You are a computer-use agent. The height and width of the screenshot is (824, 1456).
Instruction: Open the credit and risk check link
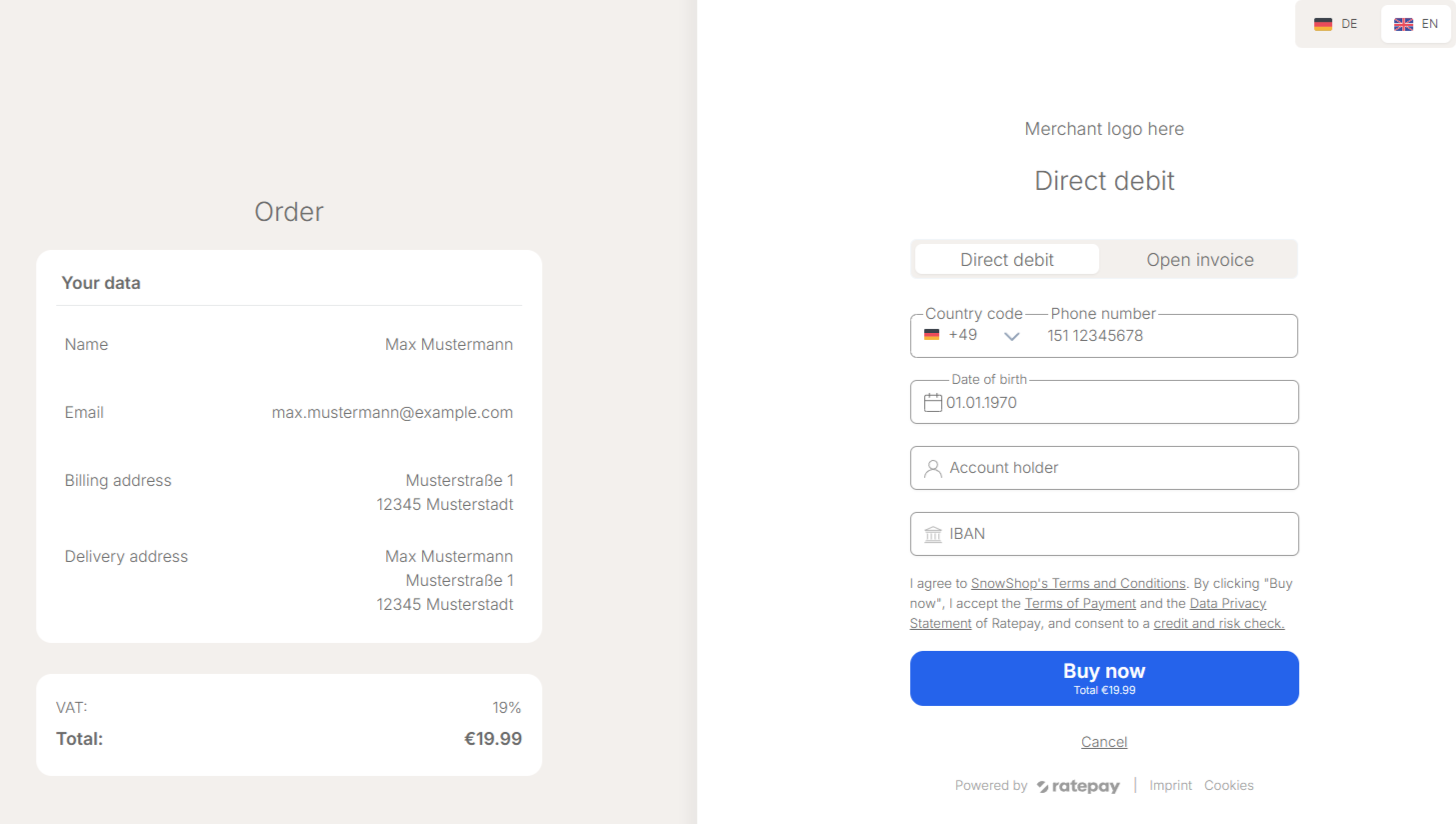pyautogui.click(x=1218, y=623)
